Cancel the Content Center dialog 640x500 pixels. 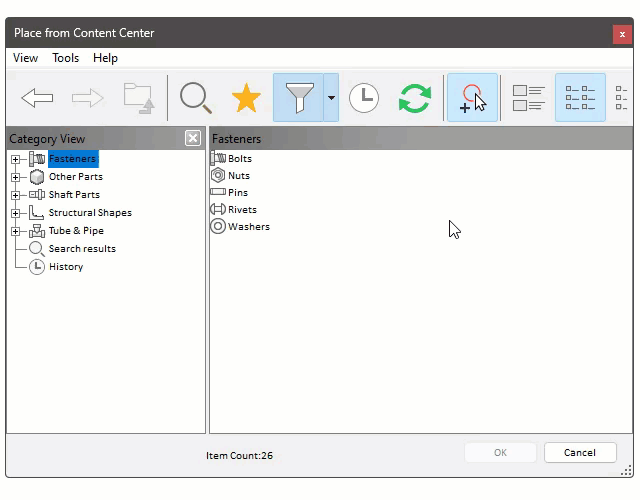click(580, 452)
